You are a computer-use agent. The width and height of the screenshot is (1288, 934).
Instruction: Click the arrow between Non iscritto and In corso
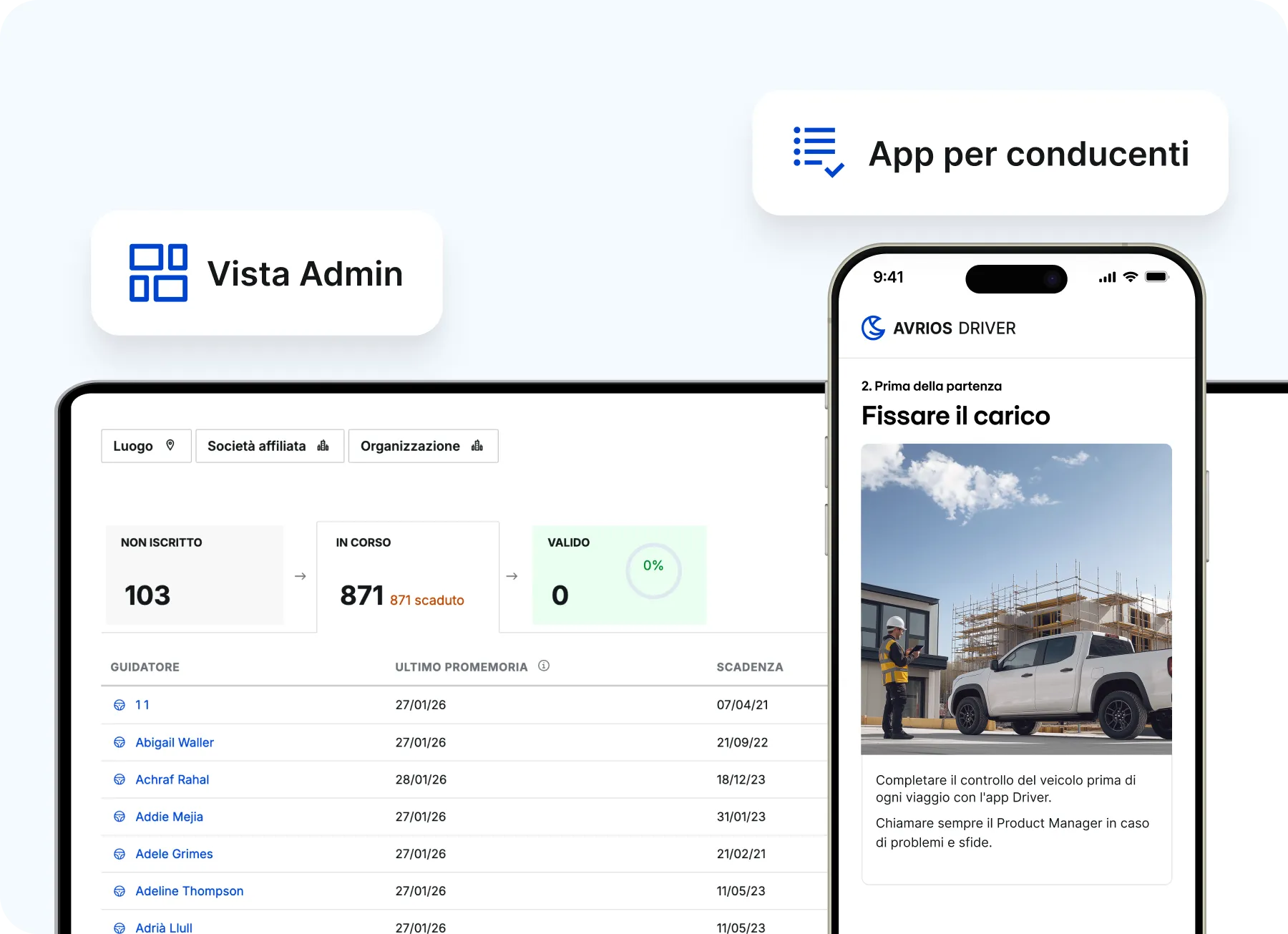click(301, 576)
